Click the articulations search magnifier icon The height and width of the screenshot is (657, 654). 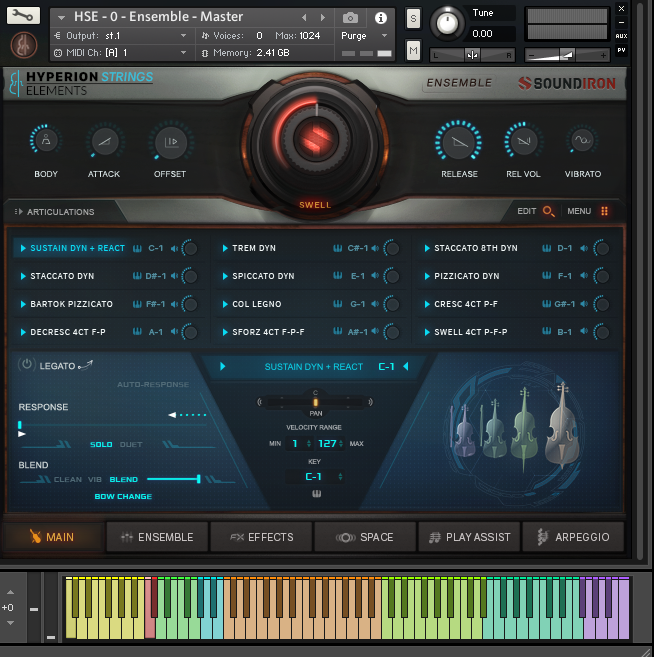(549, 211)
